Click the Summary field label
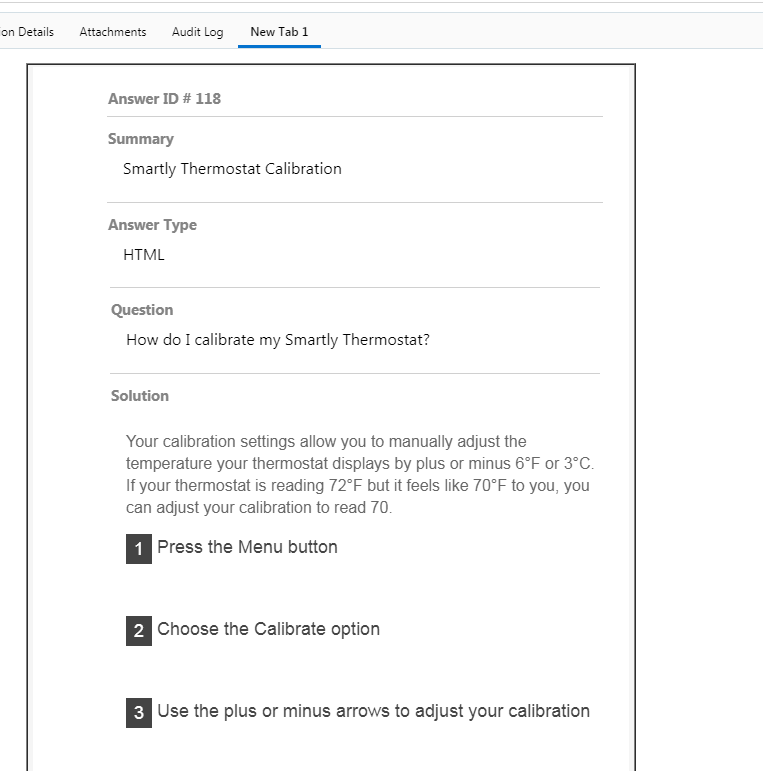This screenshot has height=771, width=763. coord(140,139)
